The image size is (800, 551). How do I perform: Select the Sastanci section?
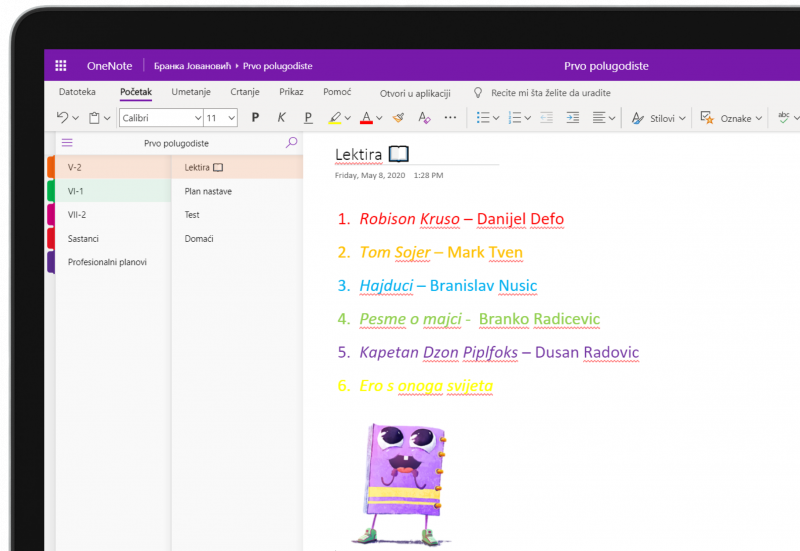tap(113, 238)
